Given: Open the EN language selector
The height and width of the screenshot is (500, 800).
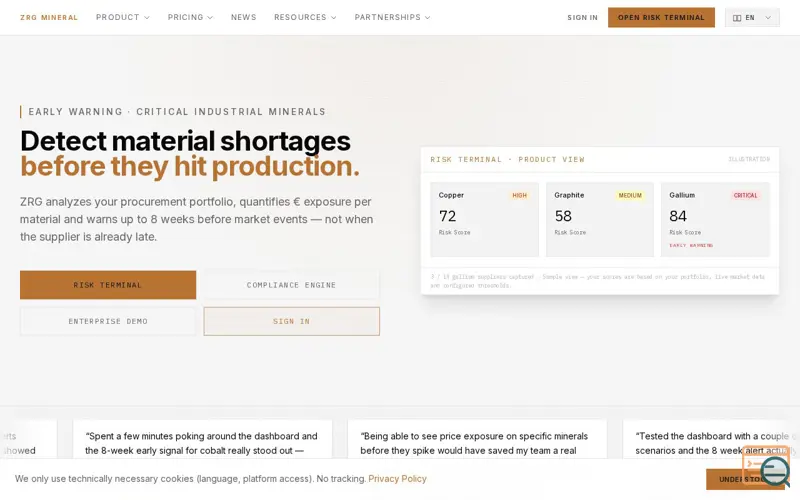Looking at the screenshot, I should click(x=752, y=18).
